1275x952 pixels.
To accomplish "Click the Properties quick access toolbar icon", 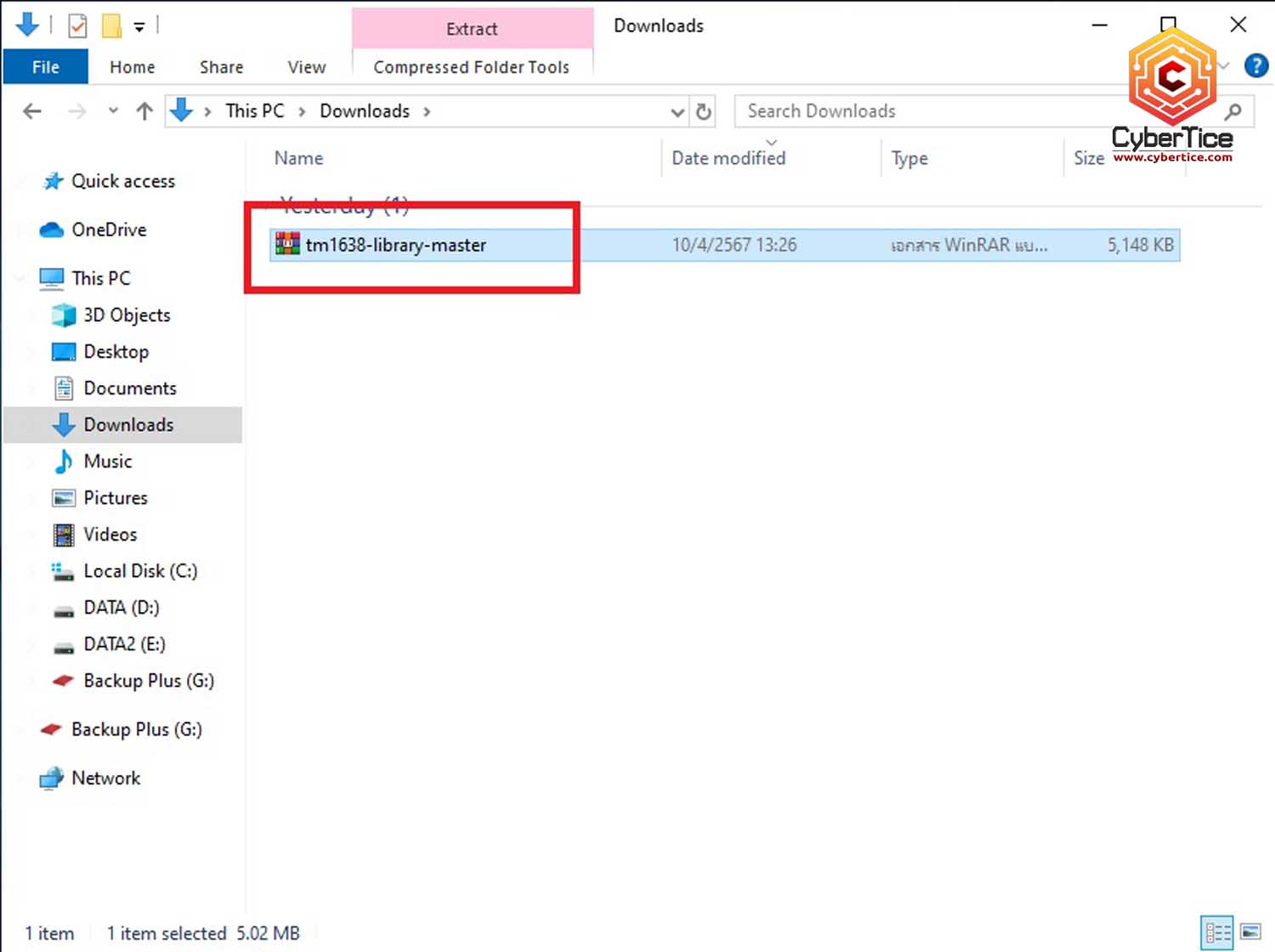I will point(77,26).
